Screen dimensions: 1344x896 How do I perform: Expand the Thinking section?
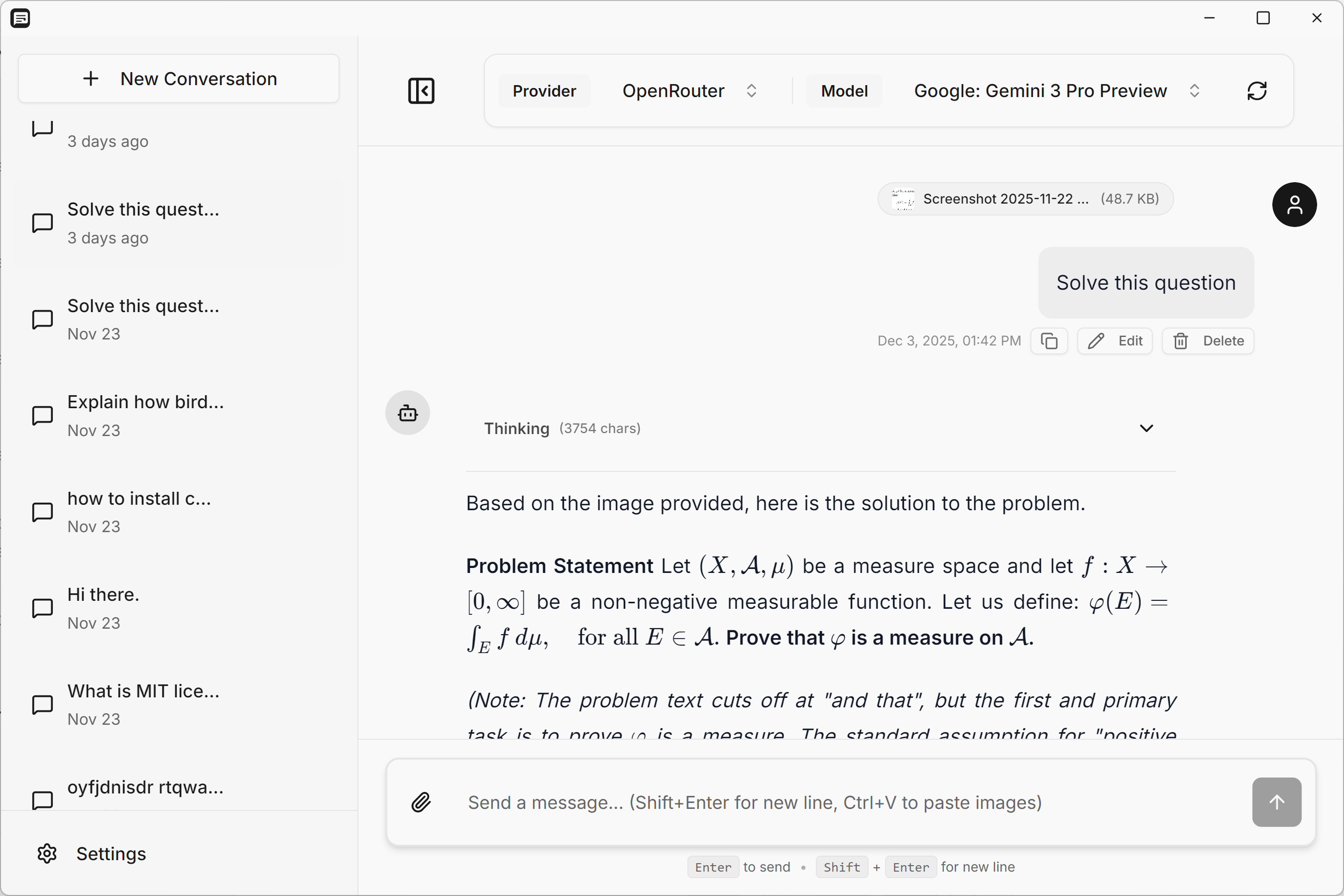tap(1146, 428)
